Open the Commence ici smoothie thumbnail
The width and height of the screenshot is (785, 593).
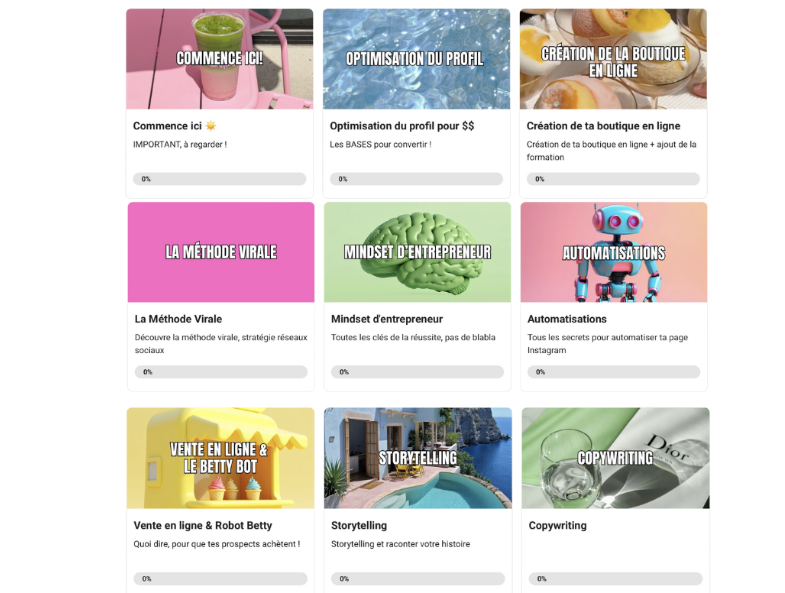pos(220,59)
